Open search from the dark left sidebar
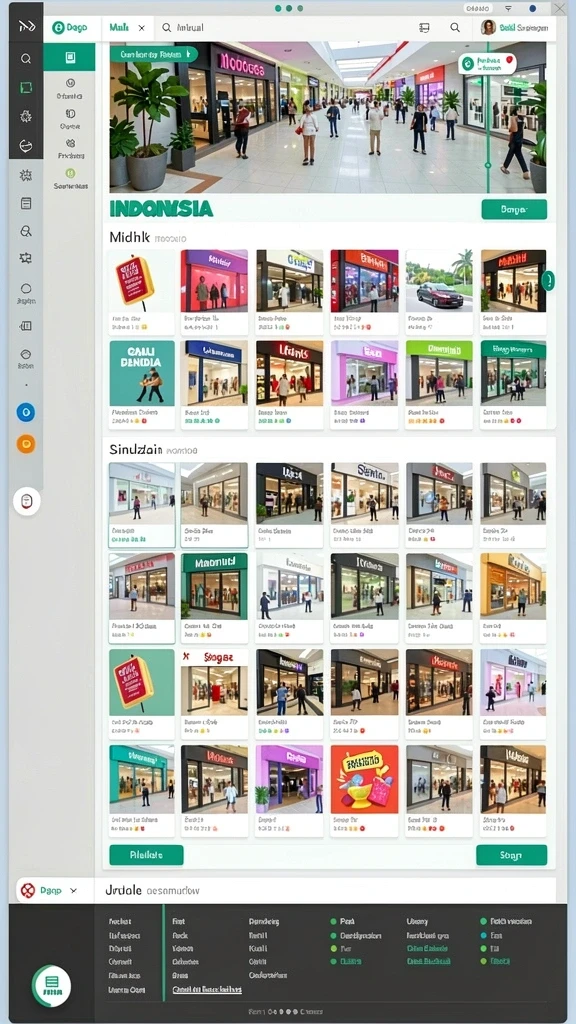576x1024 pixels. [x=26, y=59]
